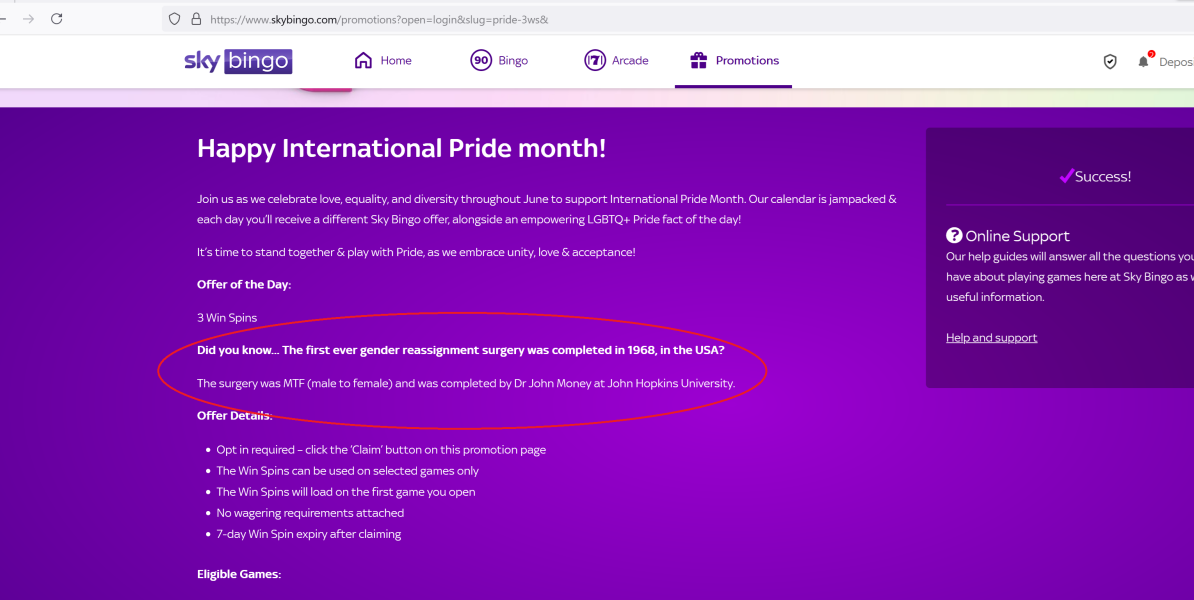Click the shield checkmark icon in header
The width and height of the screenshot is (1194, 600).
pos(1110,62)
